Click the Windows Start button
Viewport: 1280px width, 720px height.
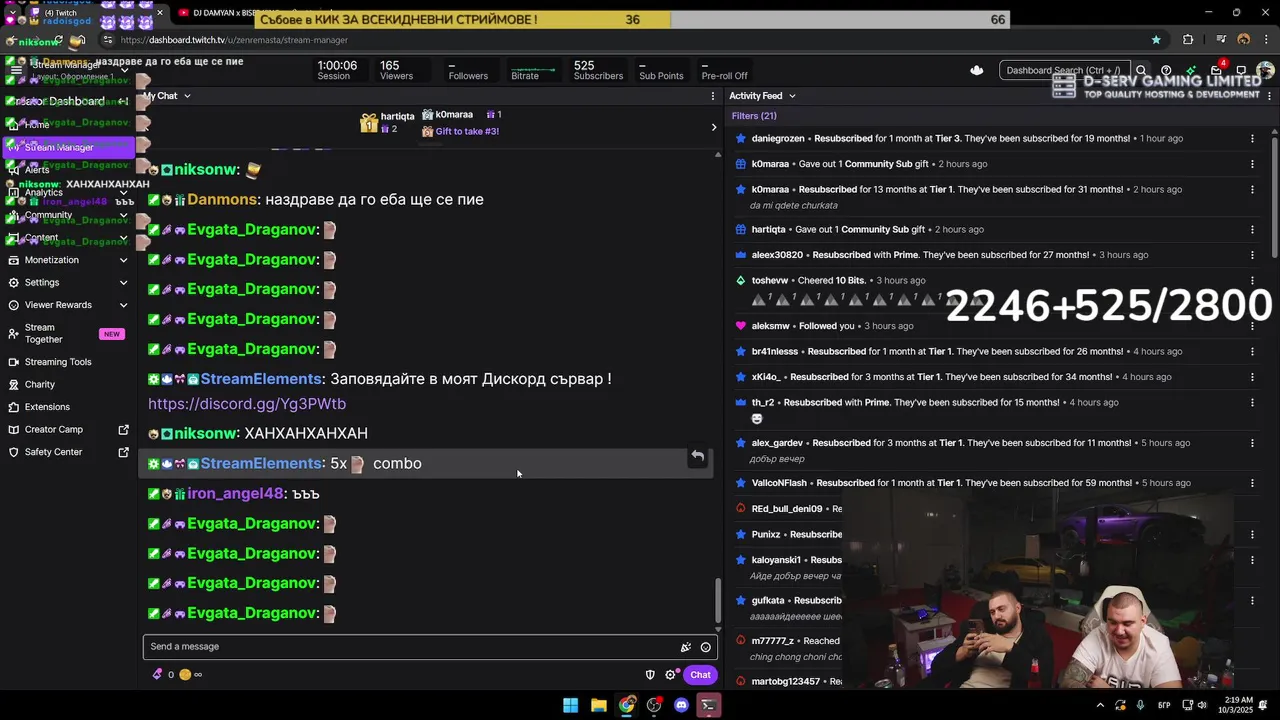[570, 705]
